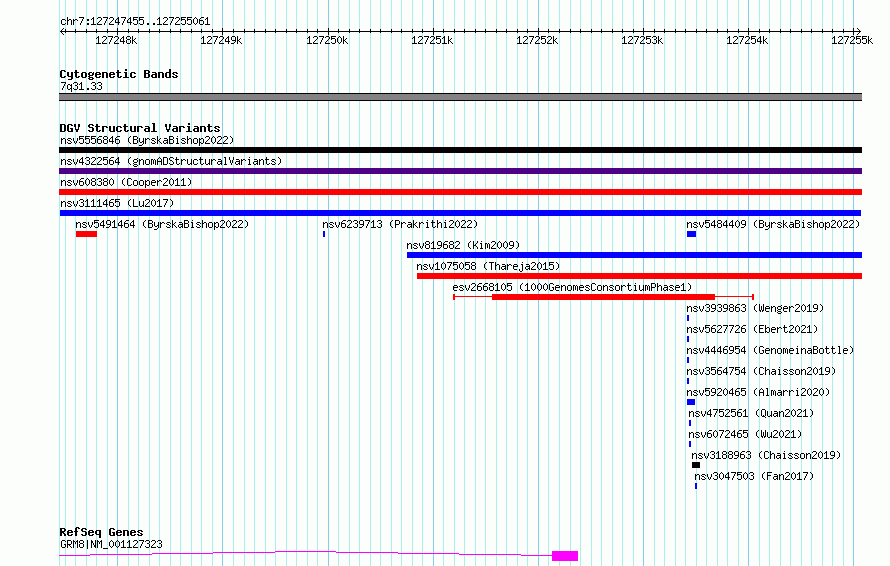The height and width of the screenshot is (566, 890).
Task: Click the nsv6239713 (Prakrithi2022) label
Action: point(400,224)
